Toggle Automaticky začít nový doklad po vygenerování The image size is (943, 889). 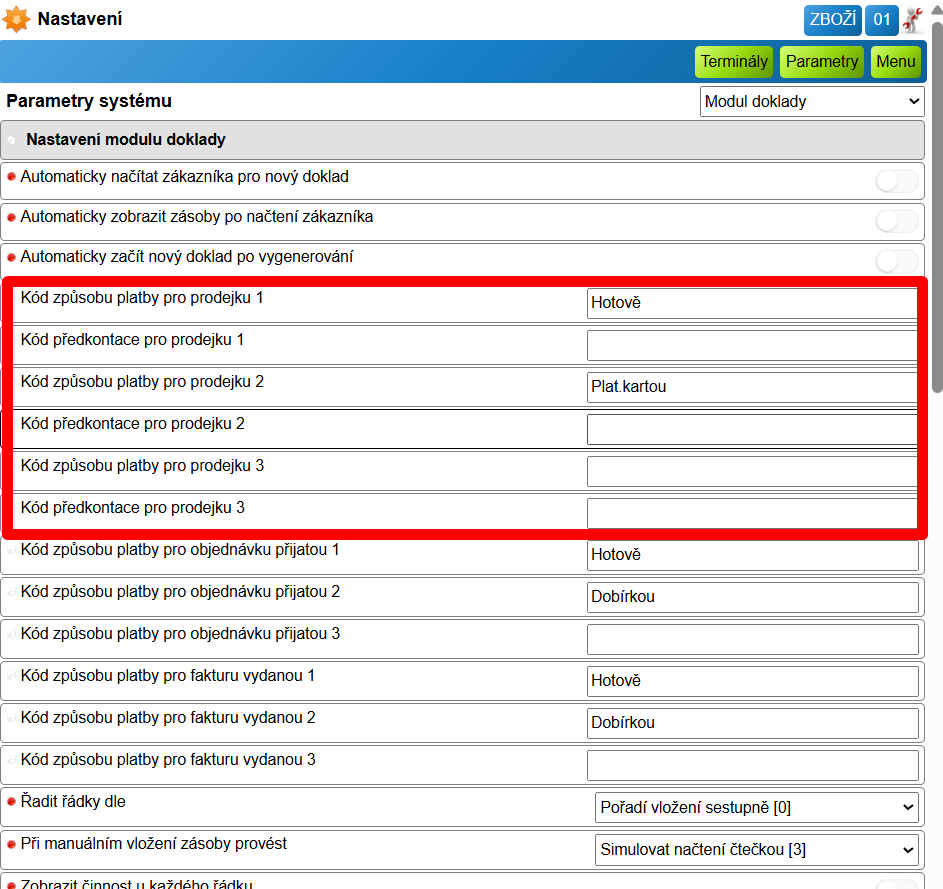point(897,262)
